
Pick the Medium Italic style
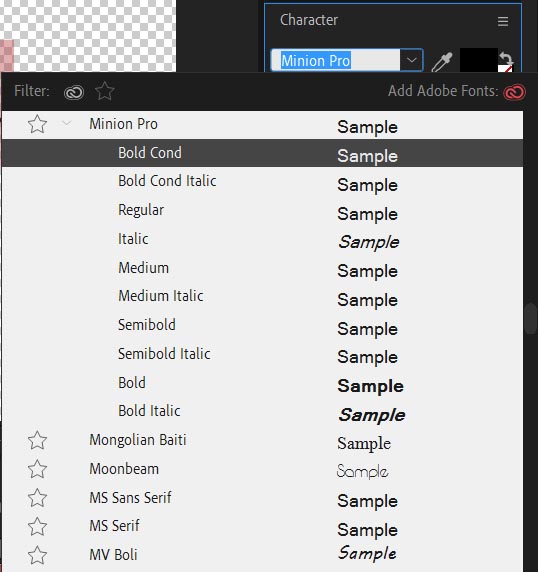coord(262,297)
